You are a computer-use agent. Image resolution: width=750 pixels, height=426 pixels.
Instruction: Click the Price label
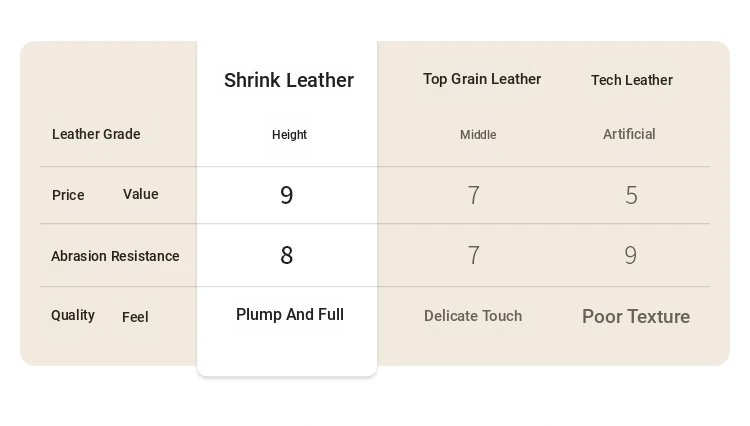click(x=68, y=195)
